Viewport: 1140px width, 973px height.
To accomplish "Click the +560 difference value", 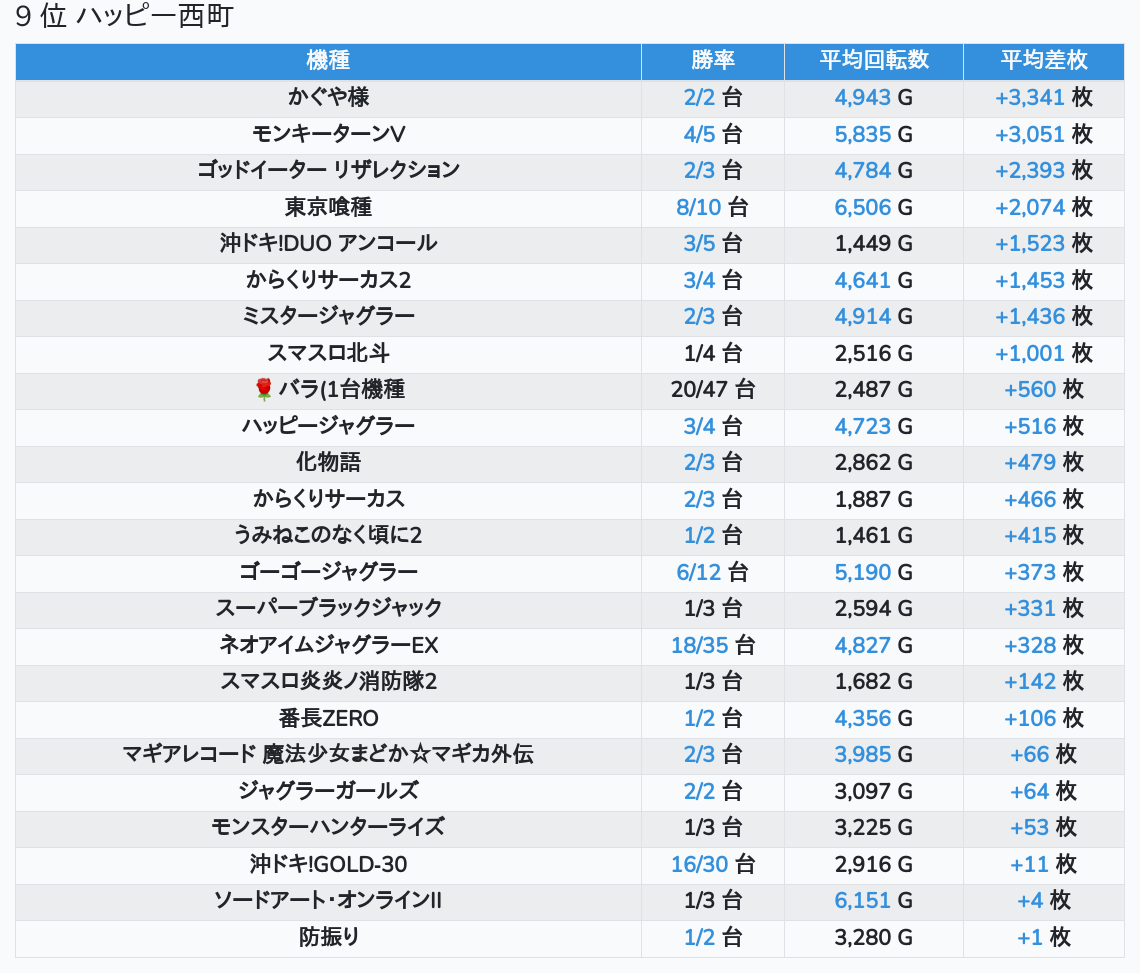I will (1030, 390).
